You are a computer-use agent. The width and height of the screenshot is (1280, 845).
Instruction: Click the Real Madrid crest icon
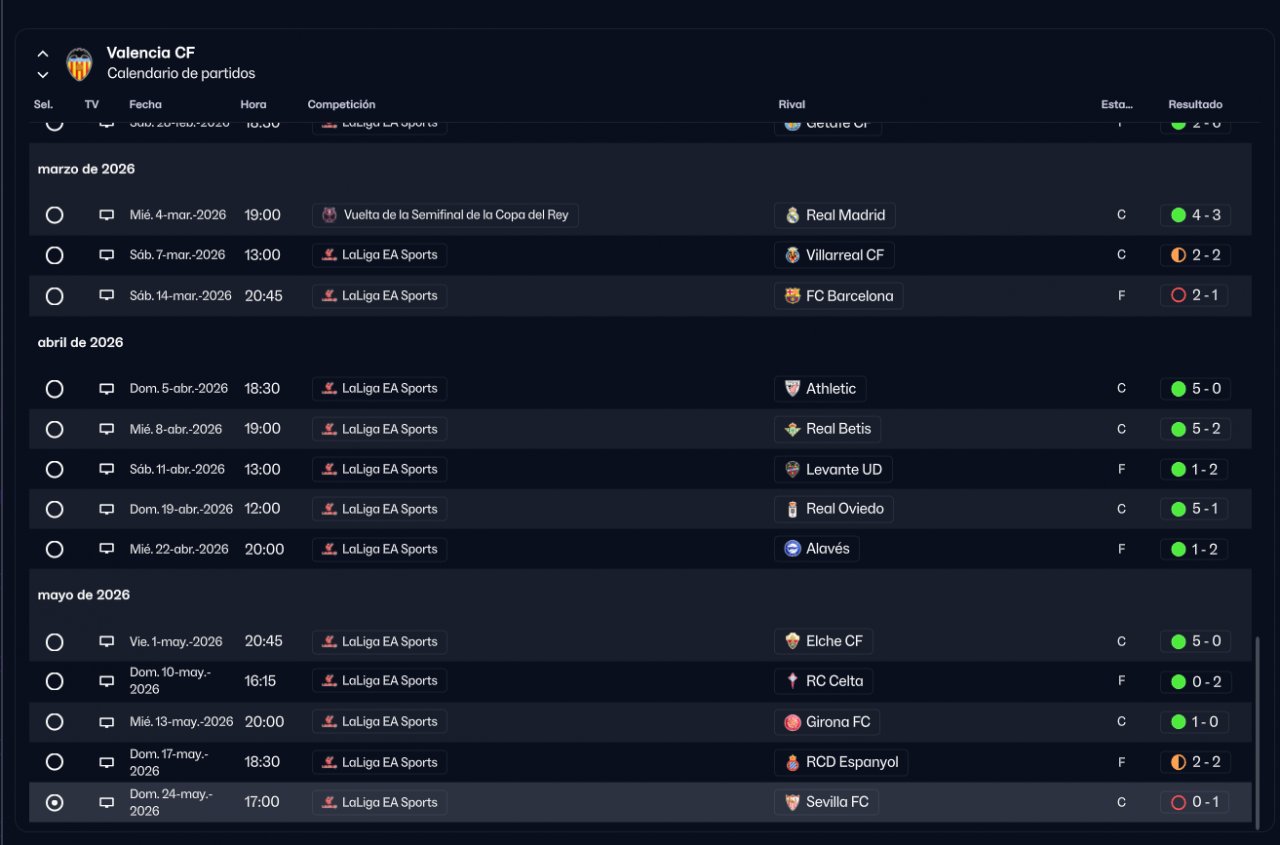coord(792,215)
